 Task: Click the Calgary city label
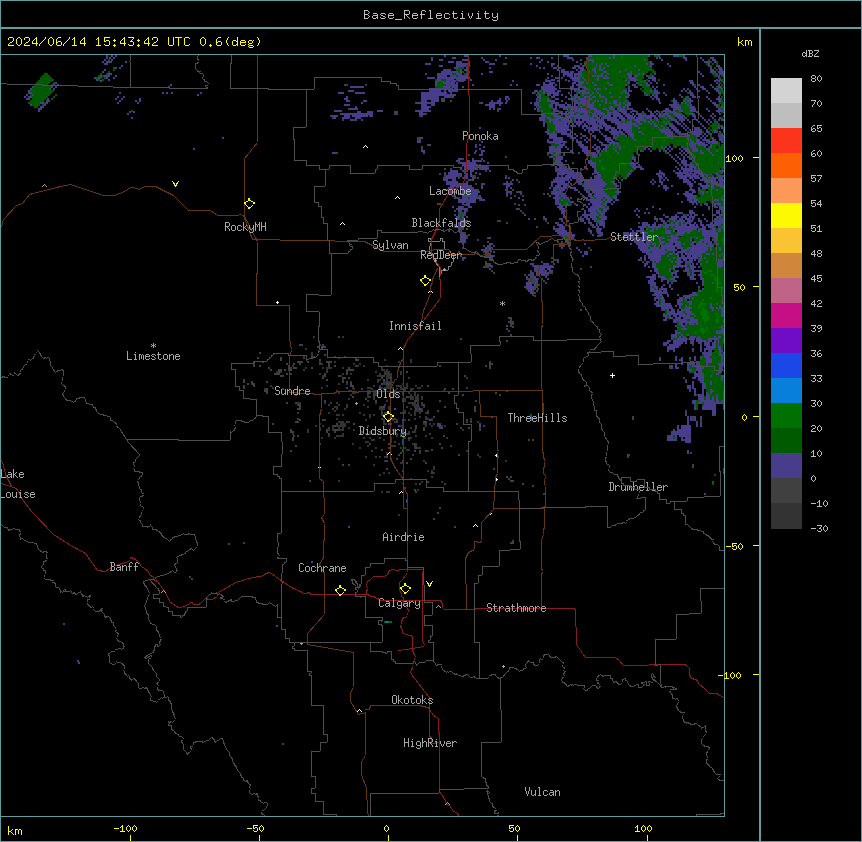pos(399,603)
